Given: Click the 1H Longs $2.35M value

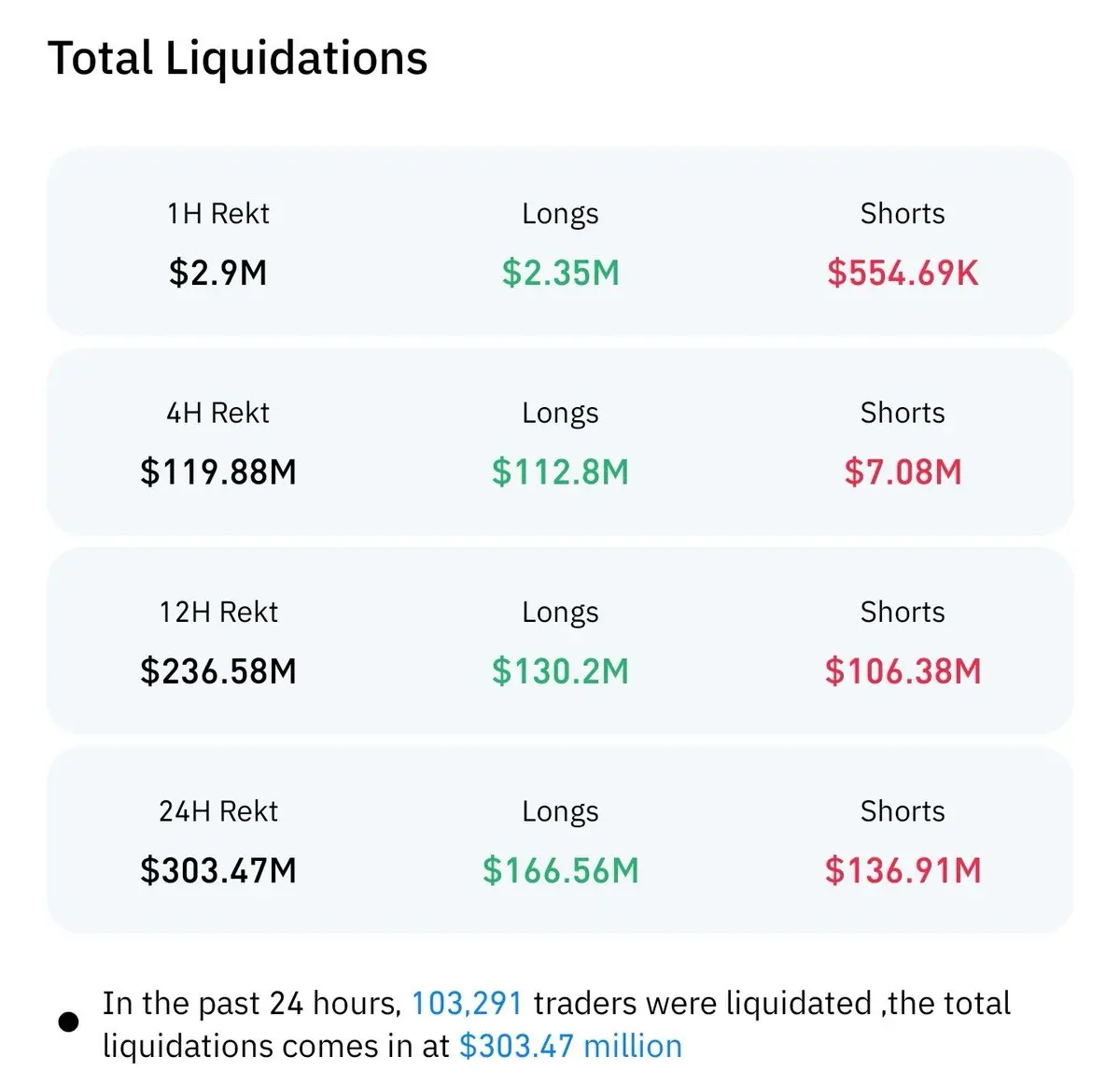Looking at the screenshot, I should pyautogui.click(x=560, y=273).
